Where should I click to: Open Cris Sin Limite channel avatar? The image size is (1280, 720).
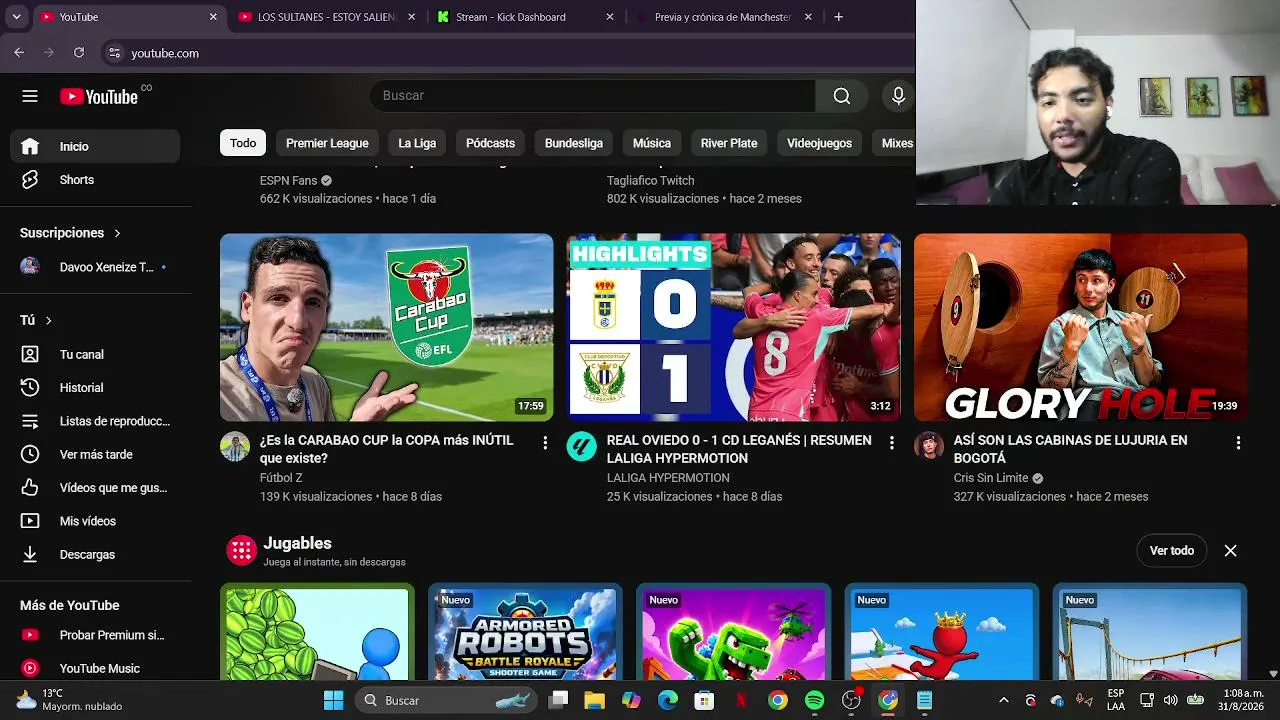pyautogui.click(x=929, y=446)
